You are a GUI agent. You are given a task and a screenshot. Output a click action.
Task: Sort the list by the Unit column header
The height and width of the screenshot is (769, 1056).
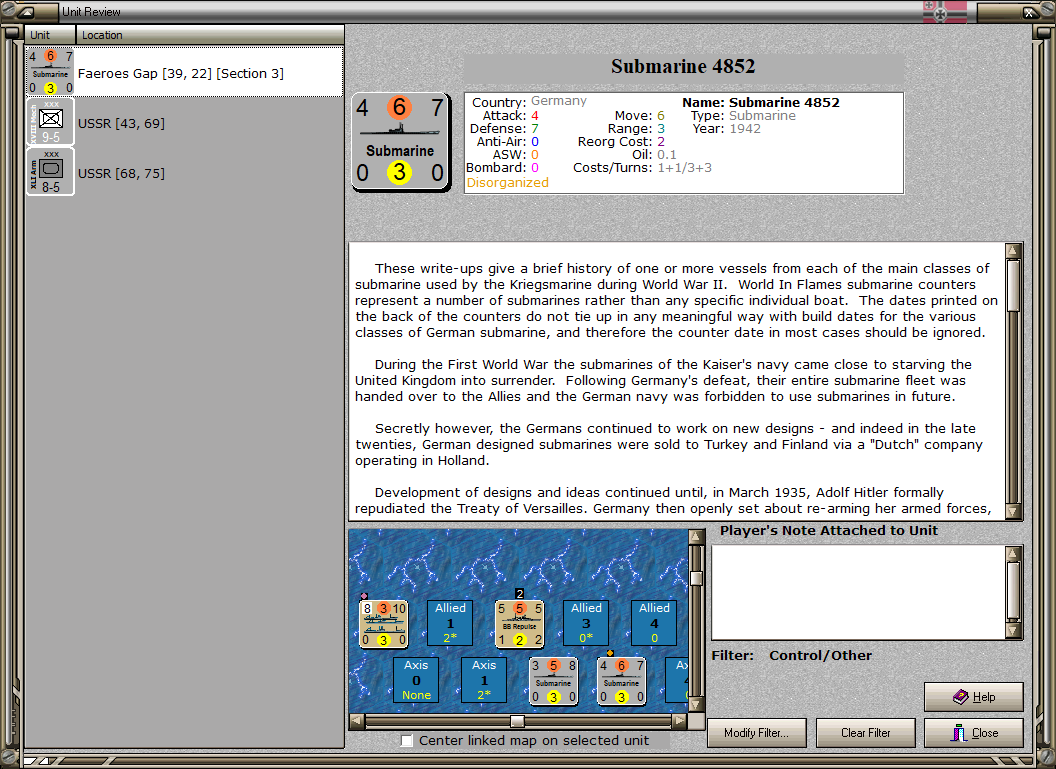(x=51, y=35)
